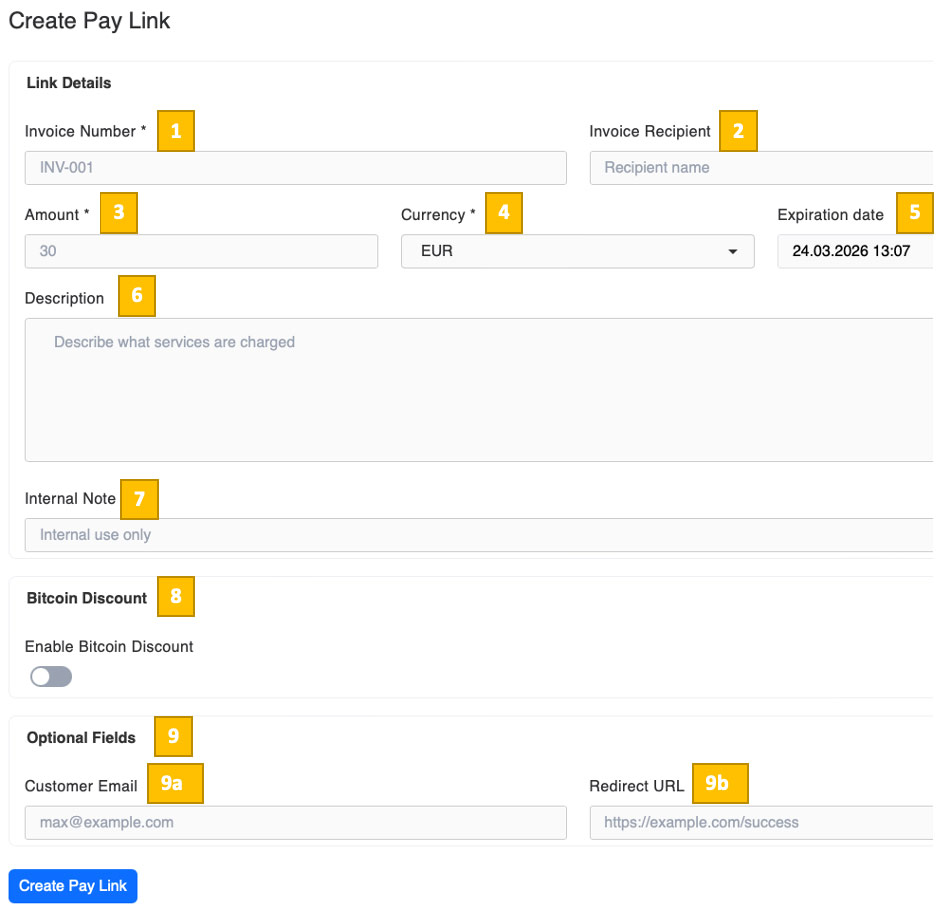
Task: Click the Create Pay Link button
Action: [72, 885]
